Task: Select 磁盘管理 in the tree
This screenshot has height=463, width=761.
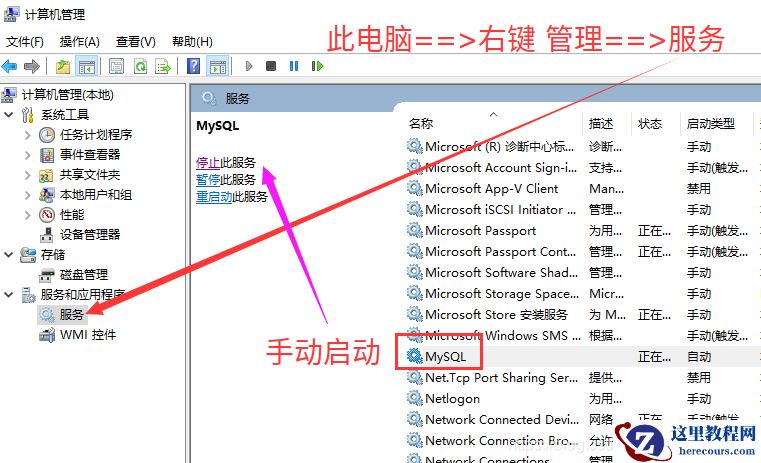Action: (83, 275)
